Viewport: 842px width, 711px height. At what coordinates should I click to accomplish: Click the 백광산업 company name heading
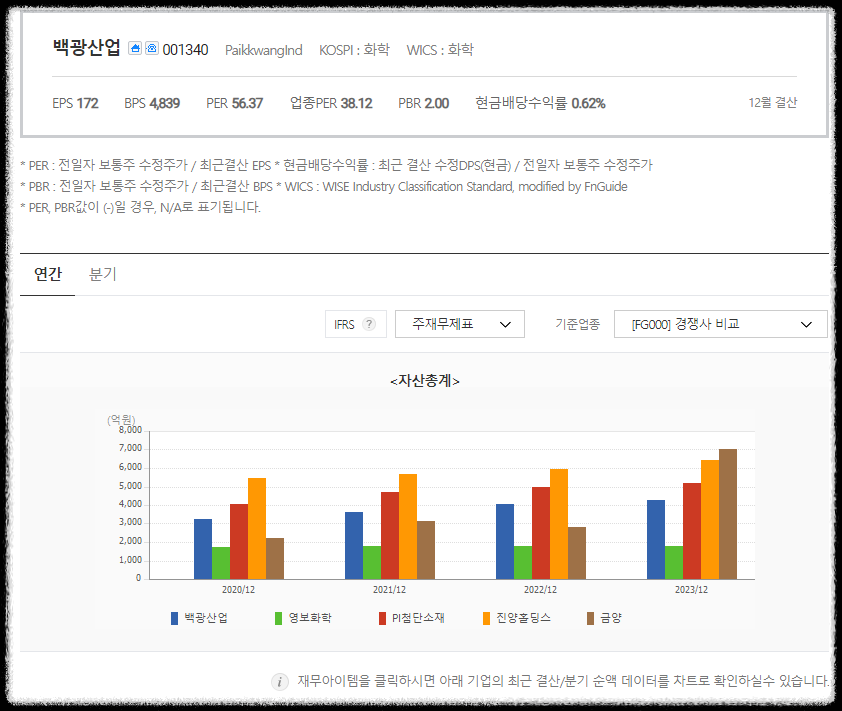coord(86,47)
